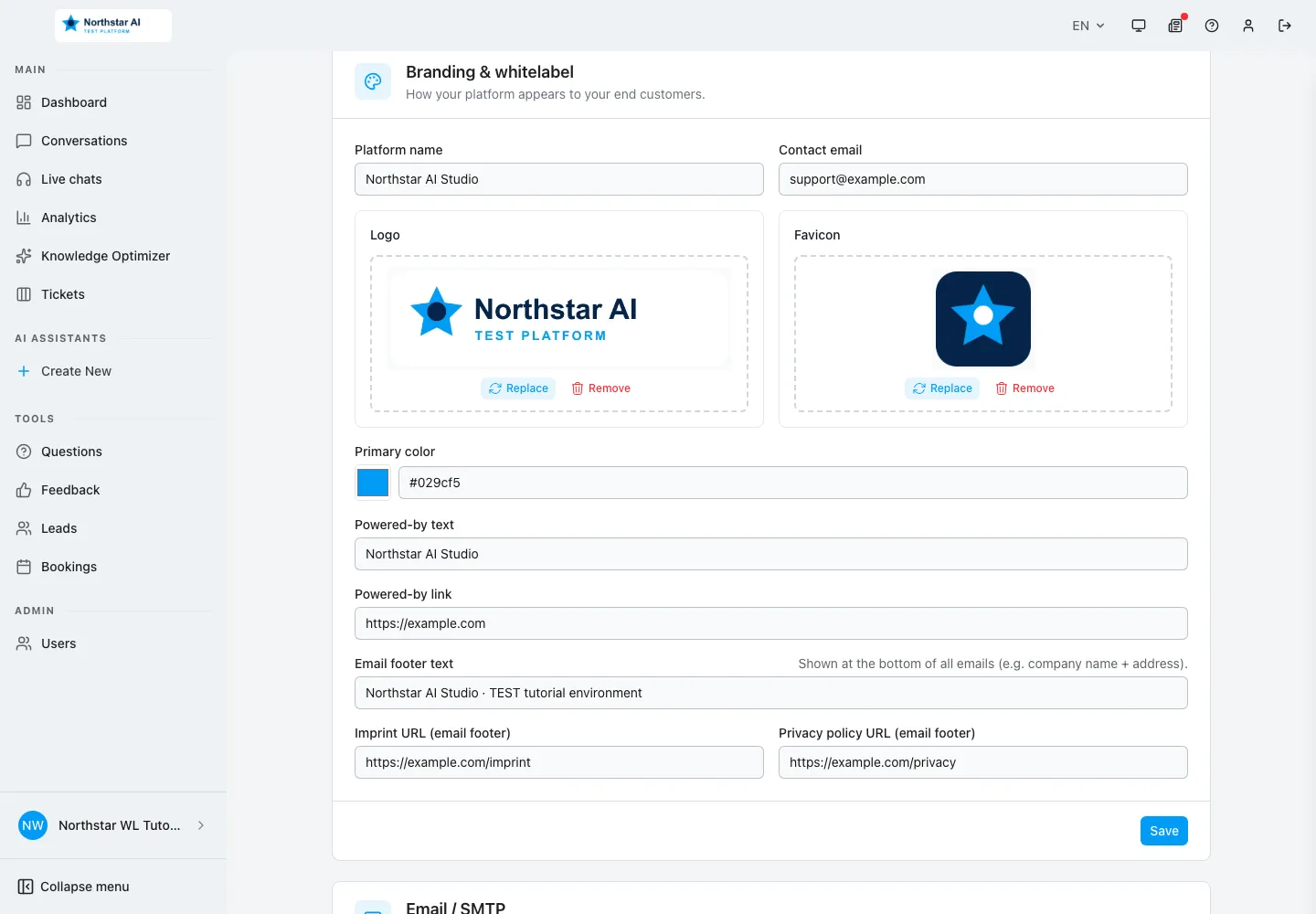Open the Users admin page text
Screen dimensions: 1316x914
(58, 643)
